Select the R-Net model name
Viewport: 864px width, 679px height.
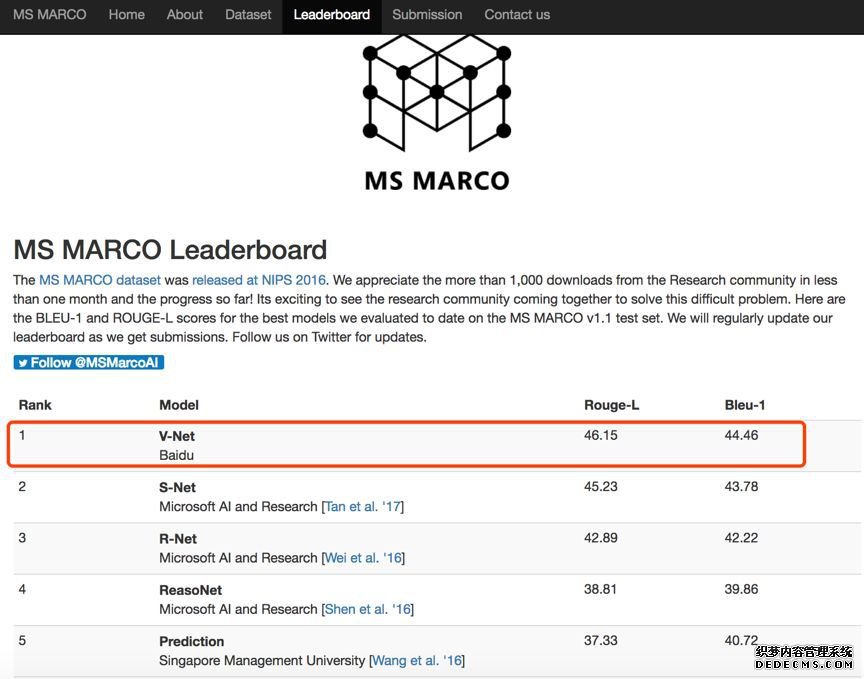click(x=178, y=538)
